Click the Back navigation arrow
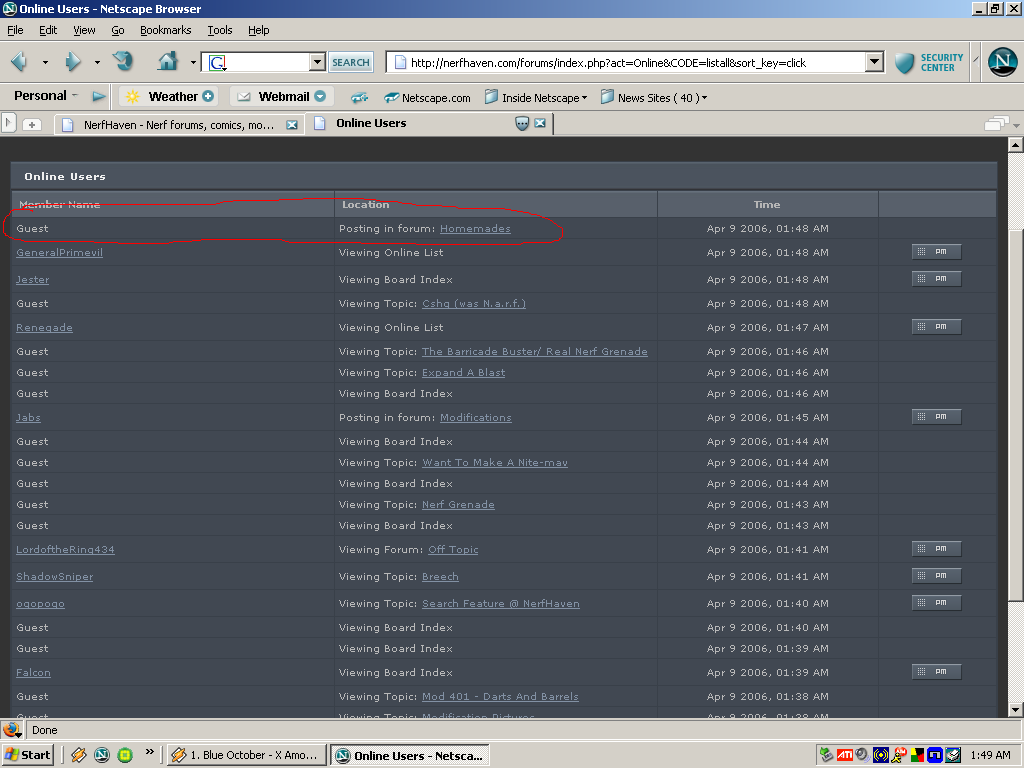This screenshot has height=768, width=1024. coord(19,62)
